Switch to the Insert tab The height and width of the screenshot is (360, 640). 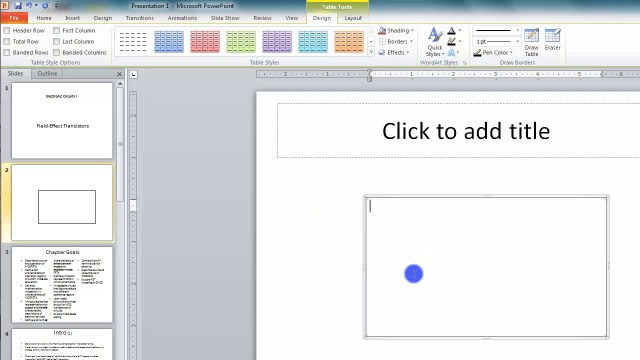click(x=72, y=18)
